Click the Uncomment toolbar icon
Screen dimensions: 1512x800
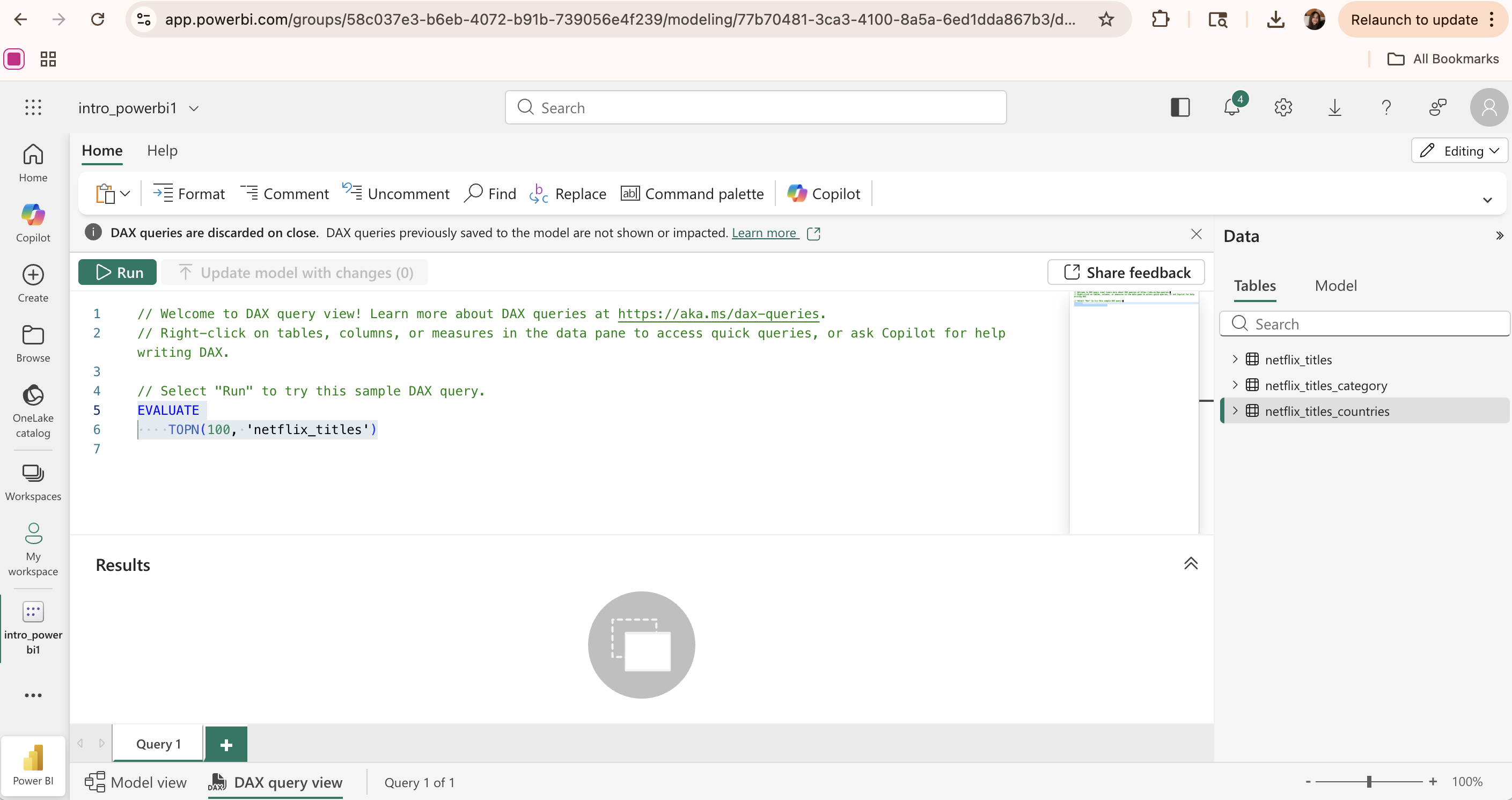pos(352,192)
